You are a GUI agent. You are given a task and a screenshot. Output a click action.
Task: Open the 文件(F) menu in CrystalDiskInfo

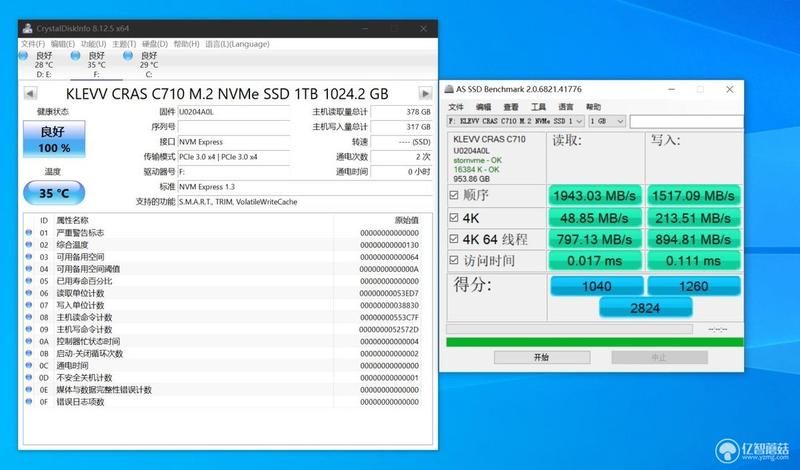click(33, 44)
